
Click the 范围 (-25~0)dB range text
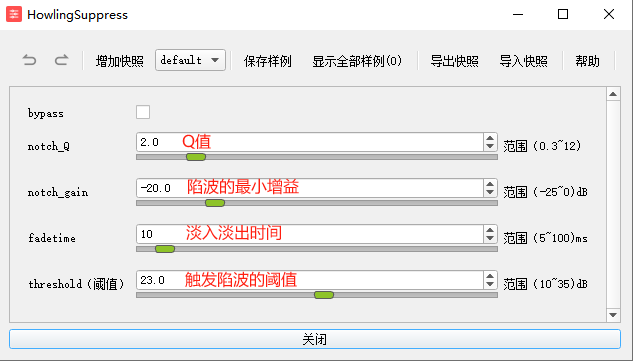tap(546, 192)
